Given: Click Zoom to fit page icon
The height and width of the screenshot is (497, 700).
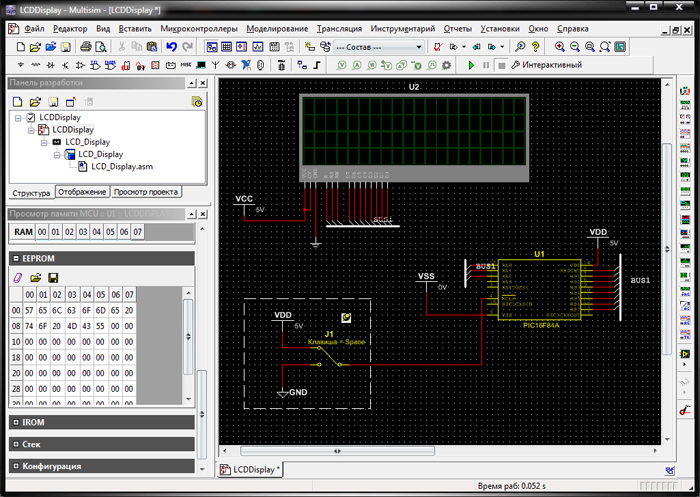Looking at the screenshot, I should 605,46.
